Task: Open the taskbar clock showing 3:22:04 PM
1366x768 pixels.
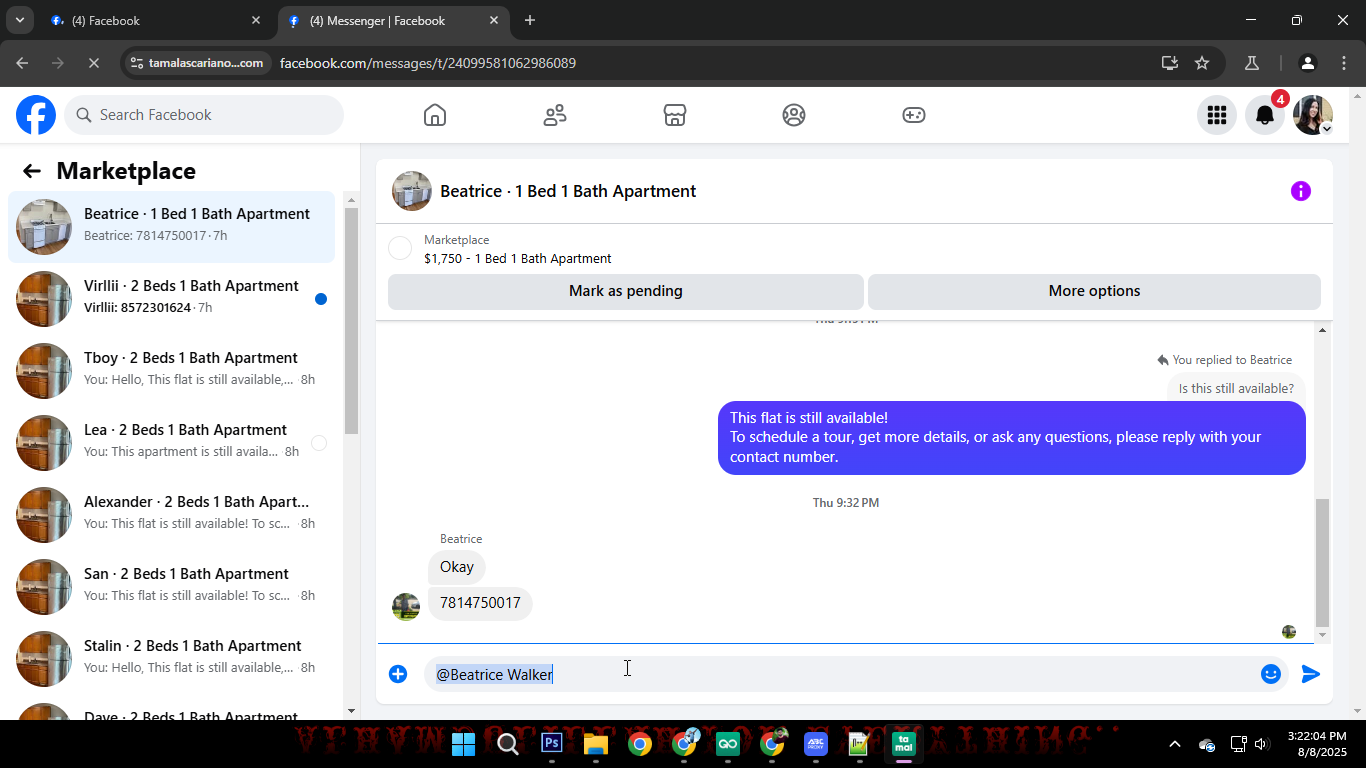Action: pyautogui.click(x=1317, y=744)
